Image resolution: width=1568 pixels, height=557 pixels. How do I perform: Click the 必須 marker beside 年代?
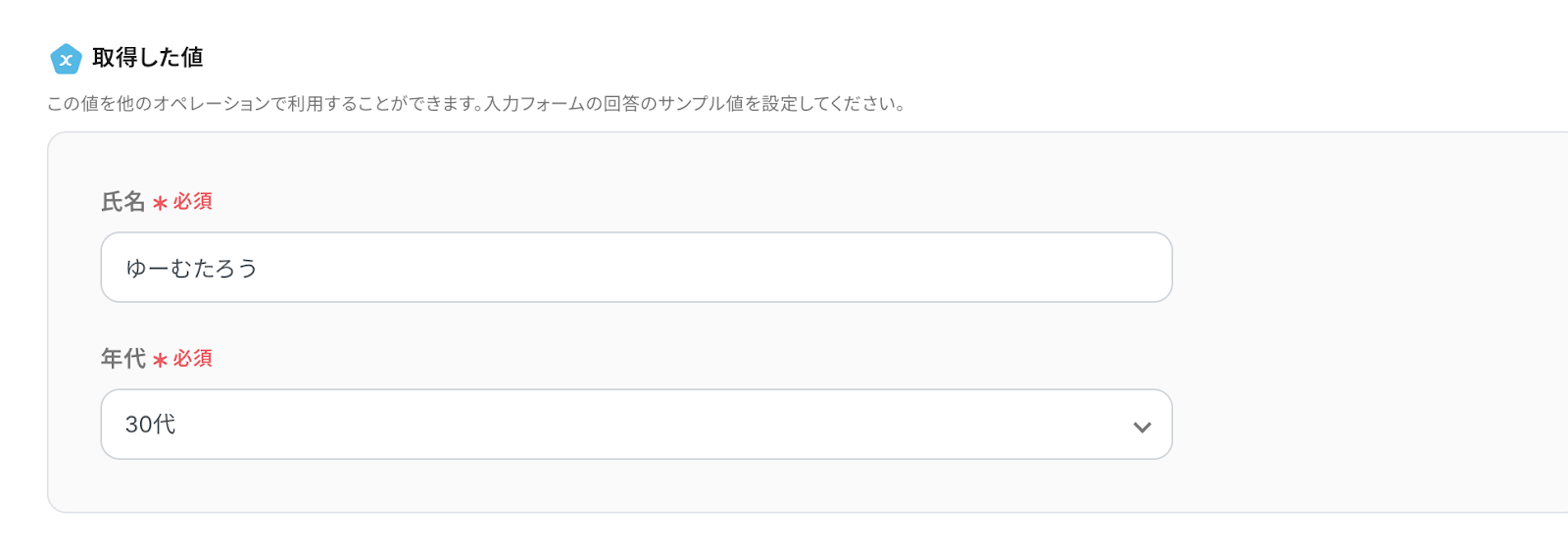pos(192,358)
